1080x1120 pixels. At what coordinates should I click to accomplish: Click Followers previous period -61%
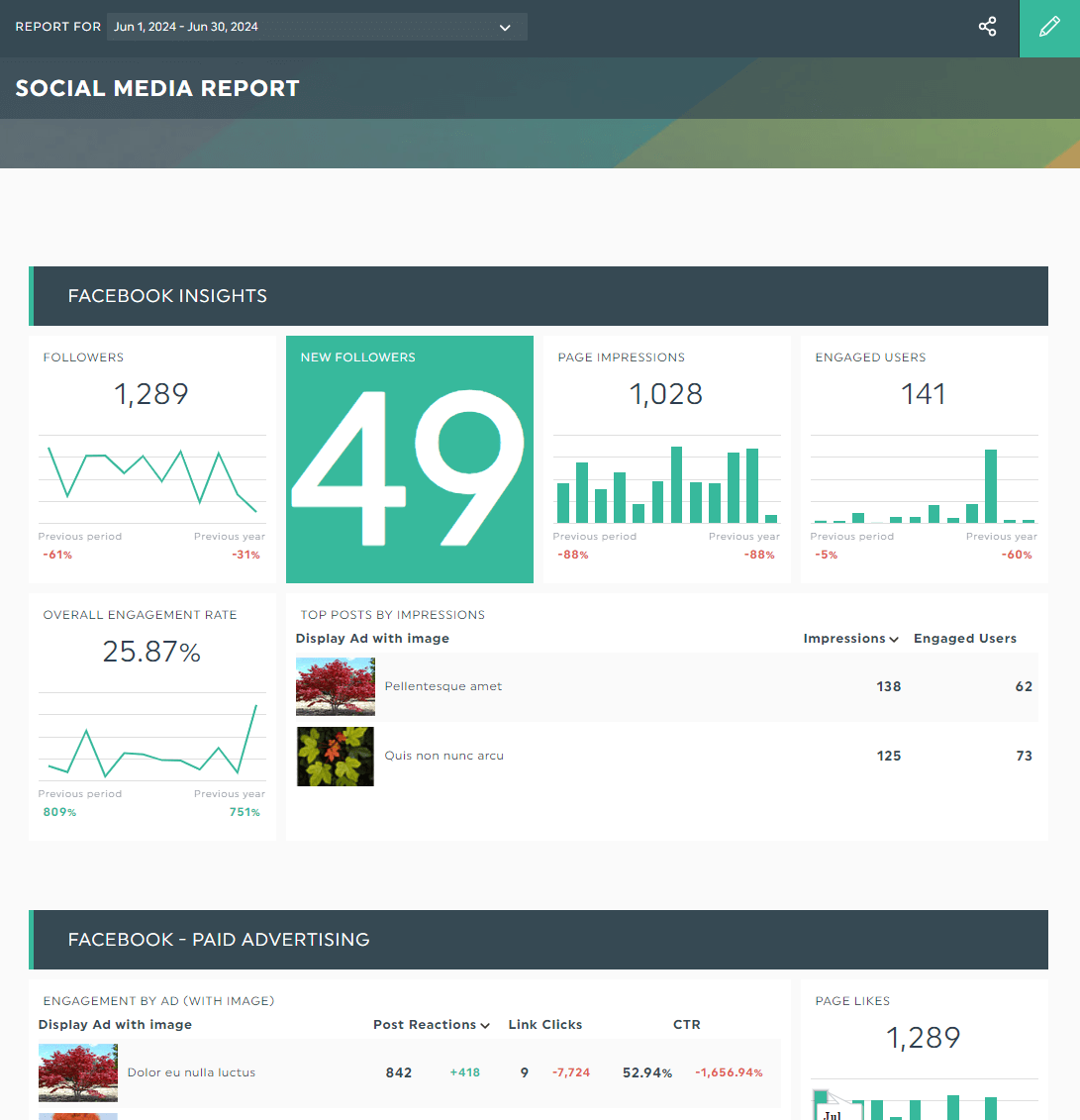(x=57, y=555)
